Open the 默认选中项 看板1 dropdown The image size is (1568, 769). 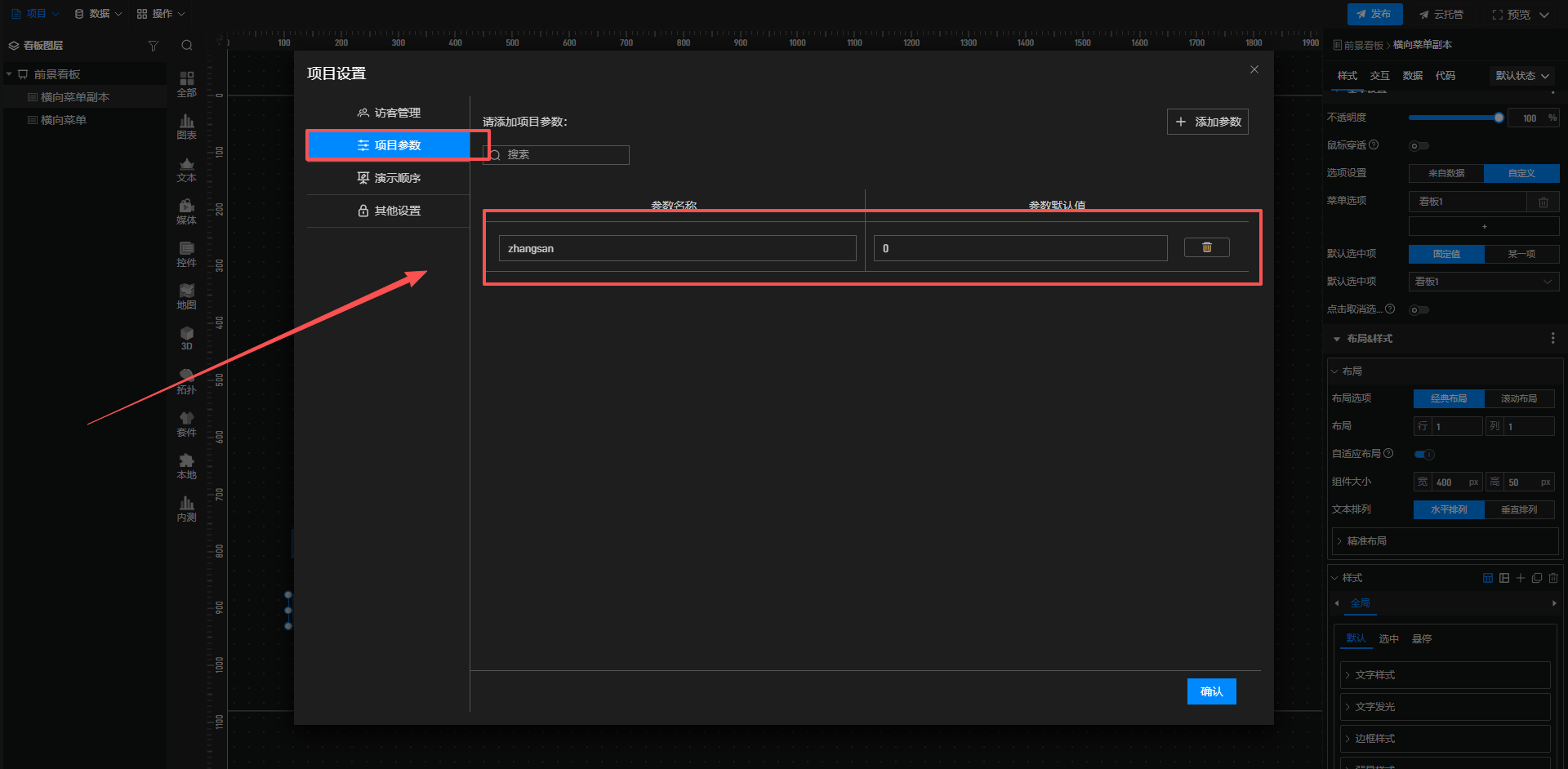coord(1483,282)
